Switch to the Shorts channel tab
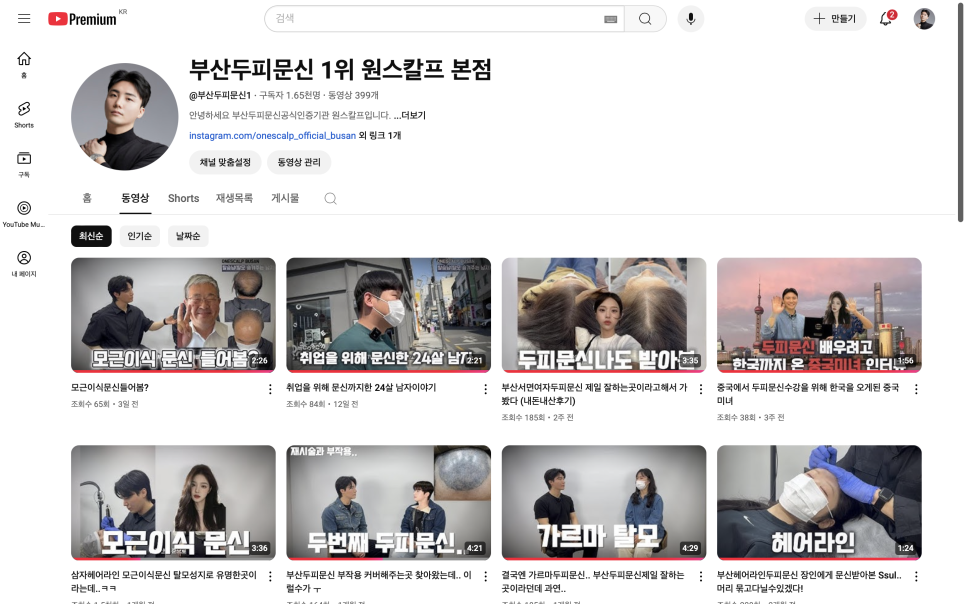 [x=184, y=198]
